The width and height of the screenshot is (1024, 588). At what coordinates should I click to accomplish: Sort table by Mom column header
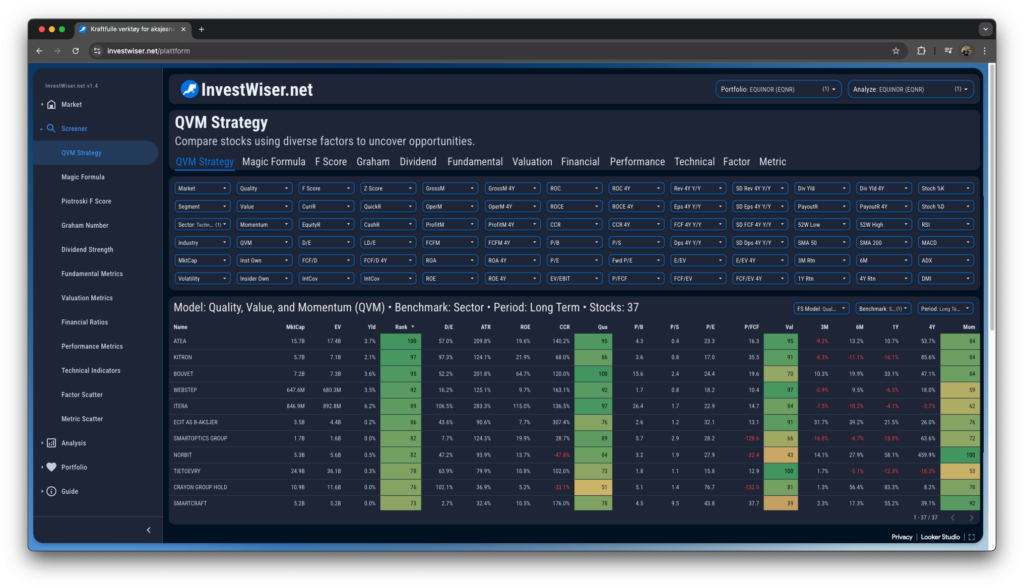968,327
